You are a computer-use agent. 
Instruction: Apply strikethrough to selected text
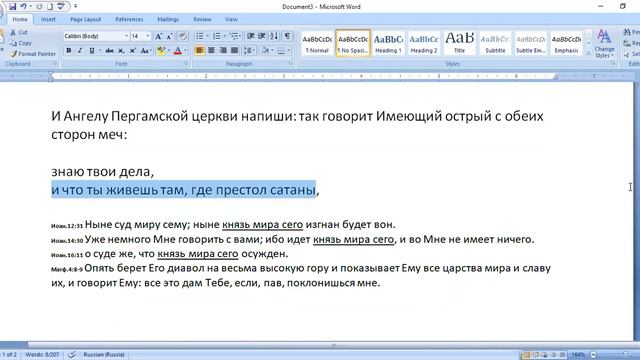[x=109, y=51]
